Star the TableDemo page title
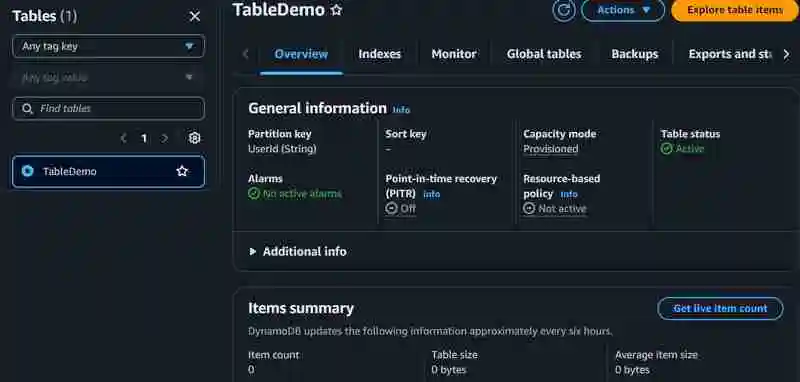 [x=336, y=10]
